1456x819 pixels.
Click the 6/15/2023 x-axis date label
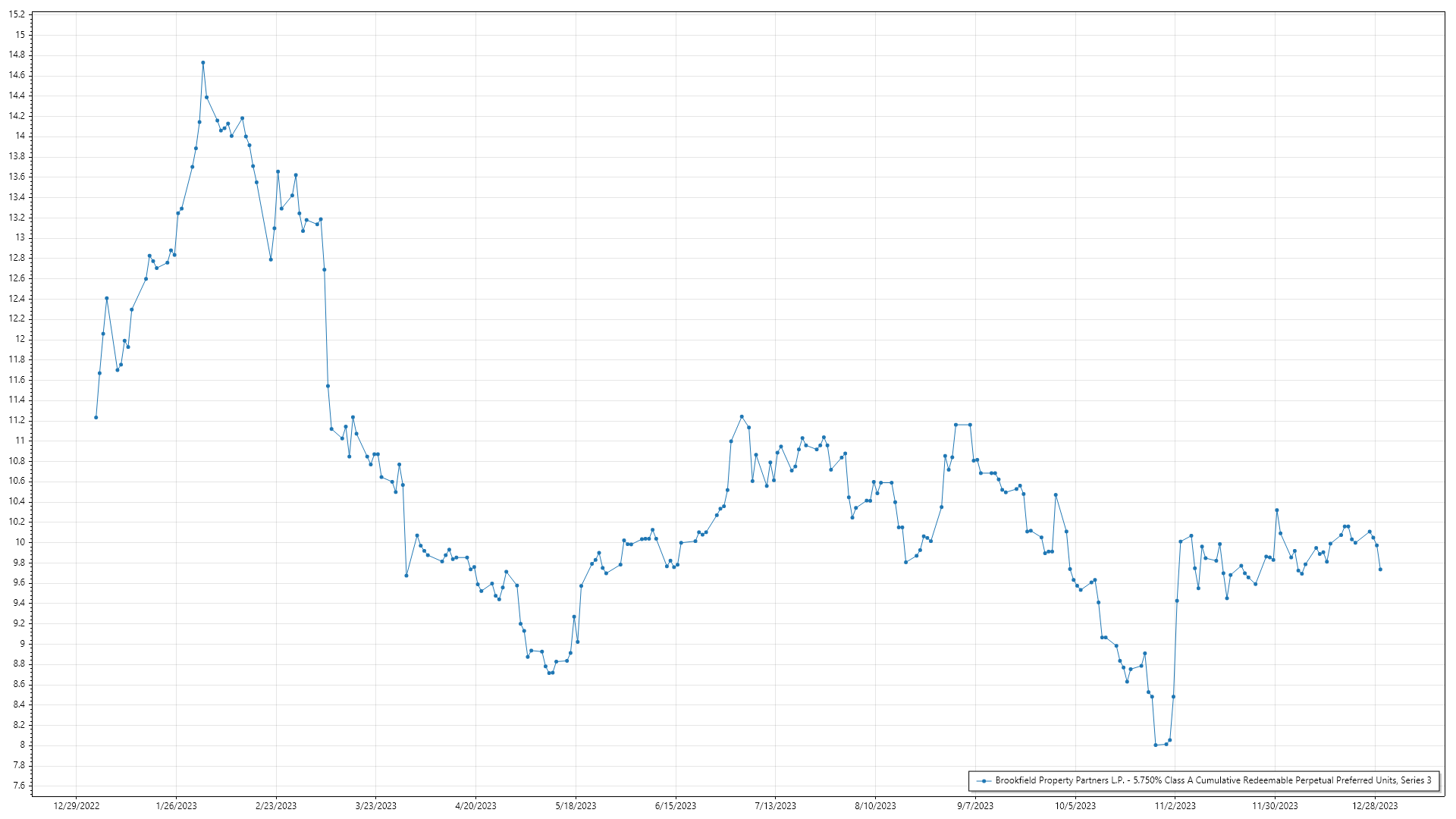[x=676, y=806]
